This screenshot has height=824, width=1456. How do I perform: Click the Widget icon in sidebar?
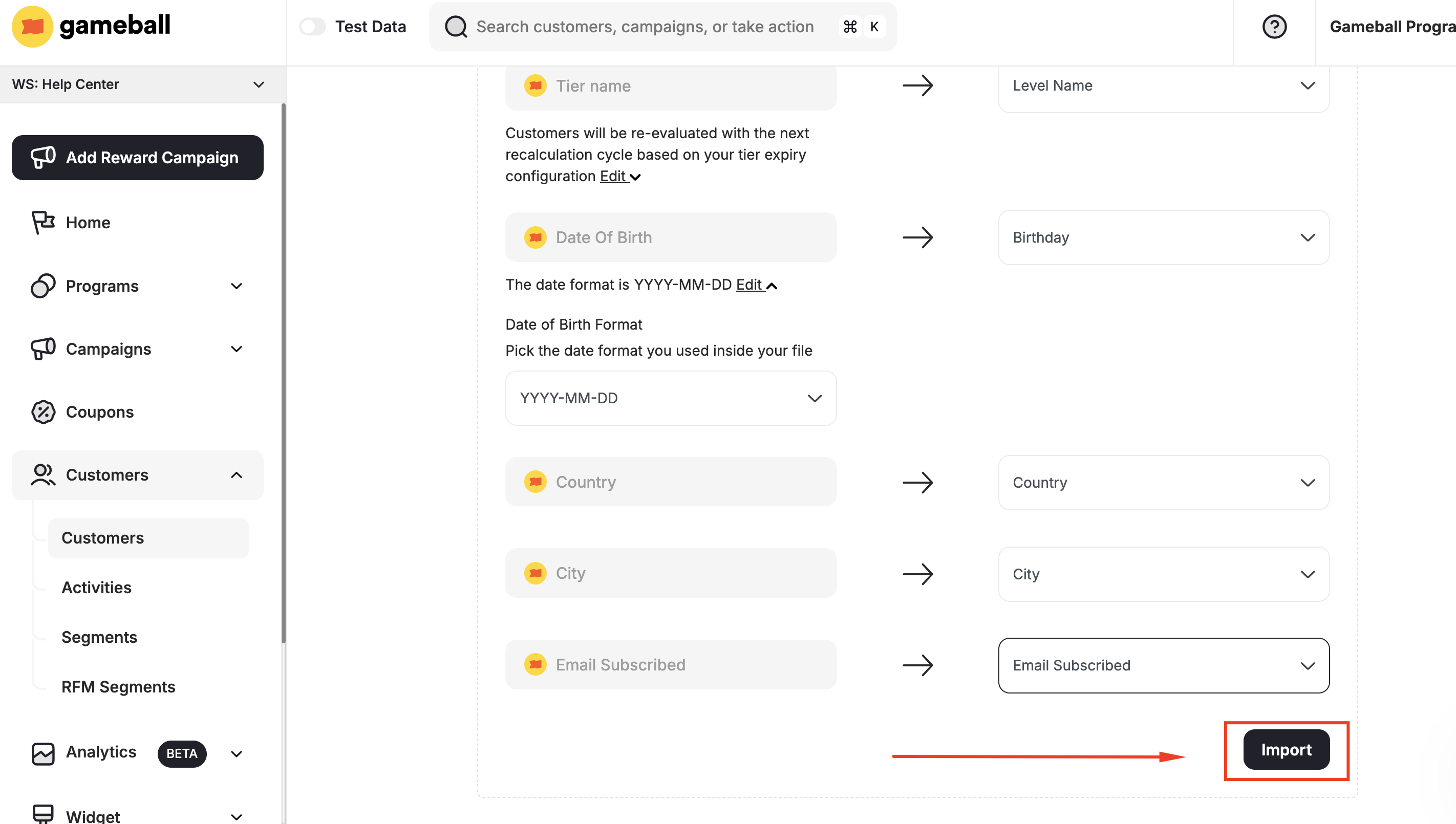pyautogui.click(x=42, y=814)
